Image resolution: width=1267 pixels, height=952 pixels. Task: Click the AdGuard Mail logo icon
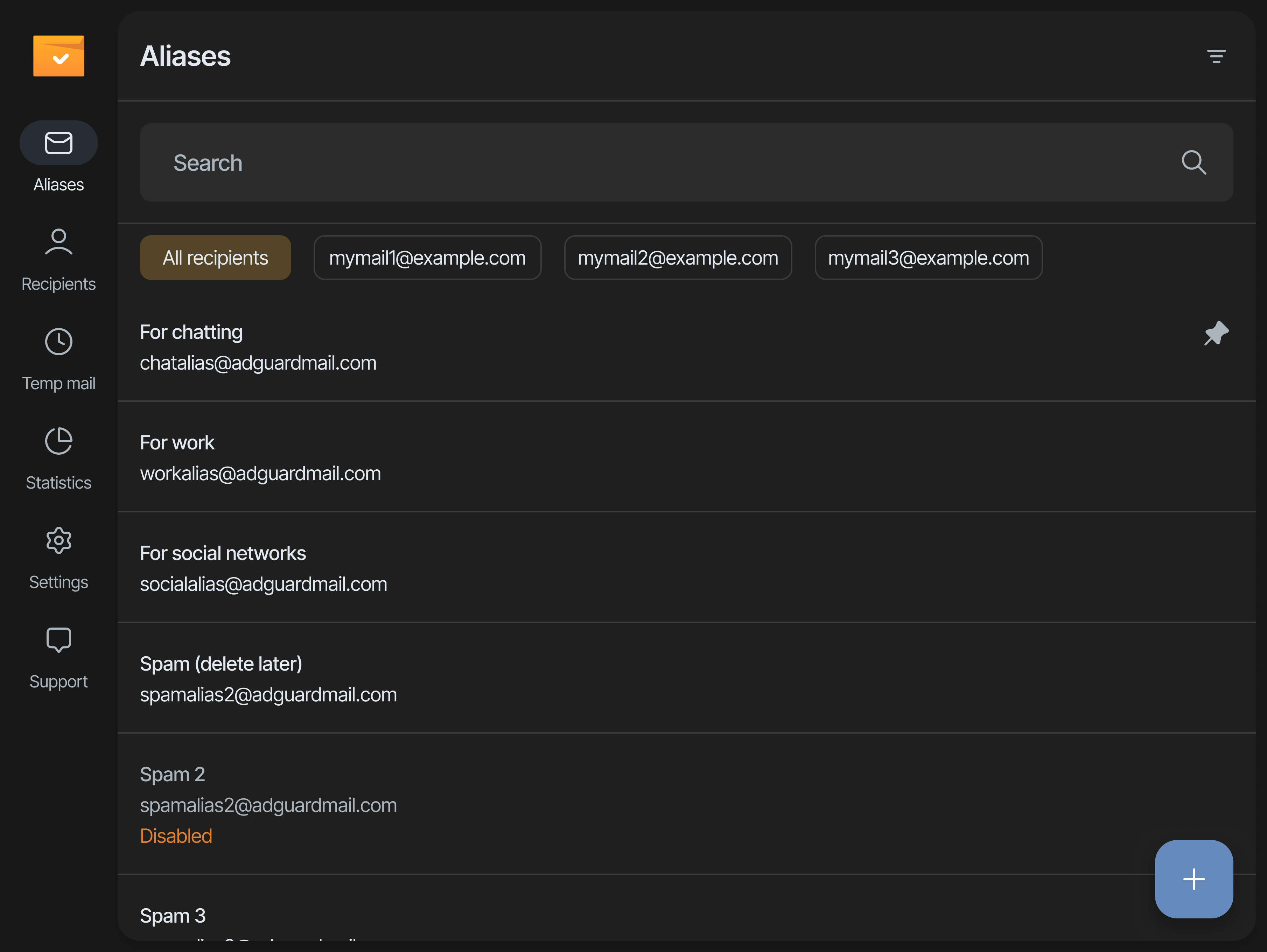(x=58, y=56)
